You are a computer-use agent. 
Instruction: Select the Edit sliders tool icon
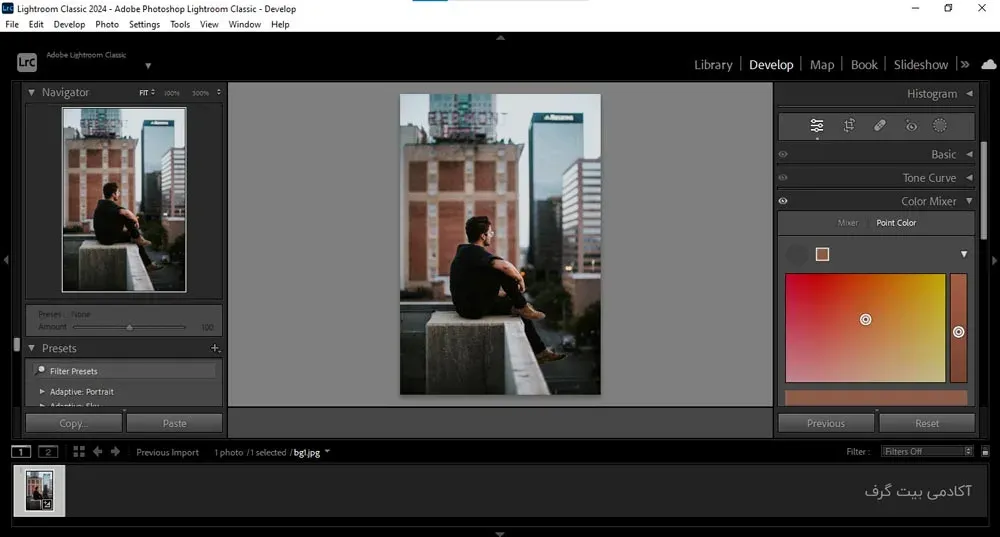click(x=816, y=126)
